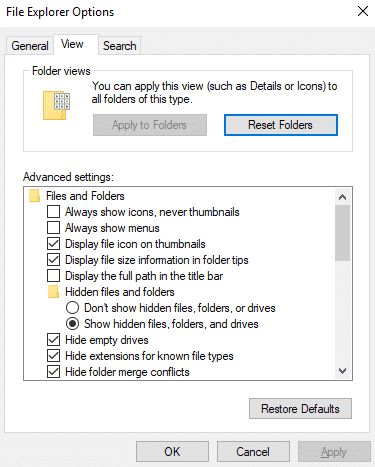The height and width of the screenshot is (467, 375).
Task: Switch to the General tab
Action: 30,46
